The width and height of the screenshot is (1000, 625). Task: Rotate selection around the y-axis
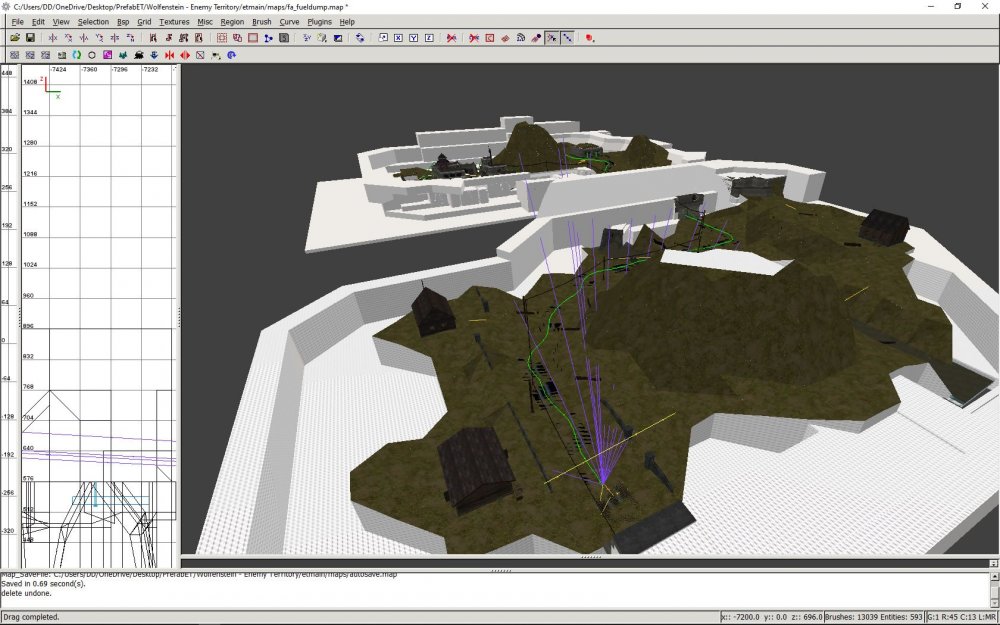click(99, 38)
